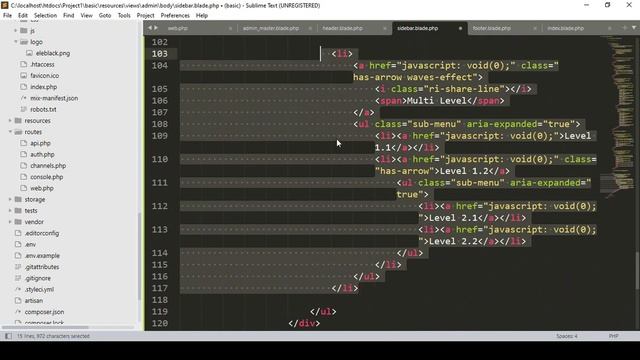Close the header.blade.php tab
Screen dimensions: 640x360
pos(384,28)
